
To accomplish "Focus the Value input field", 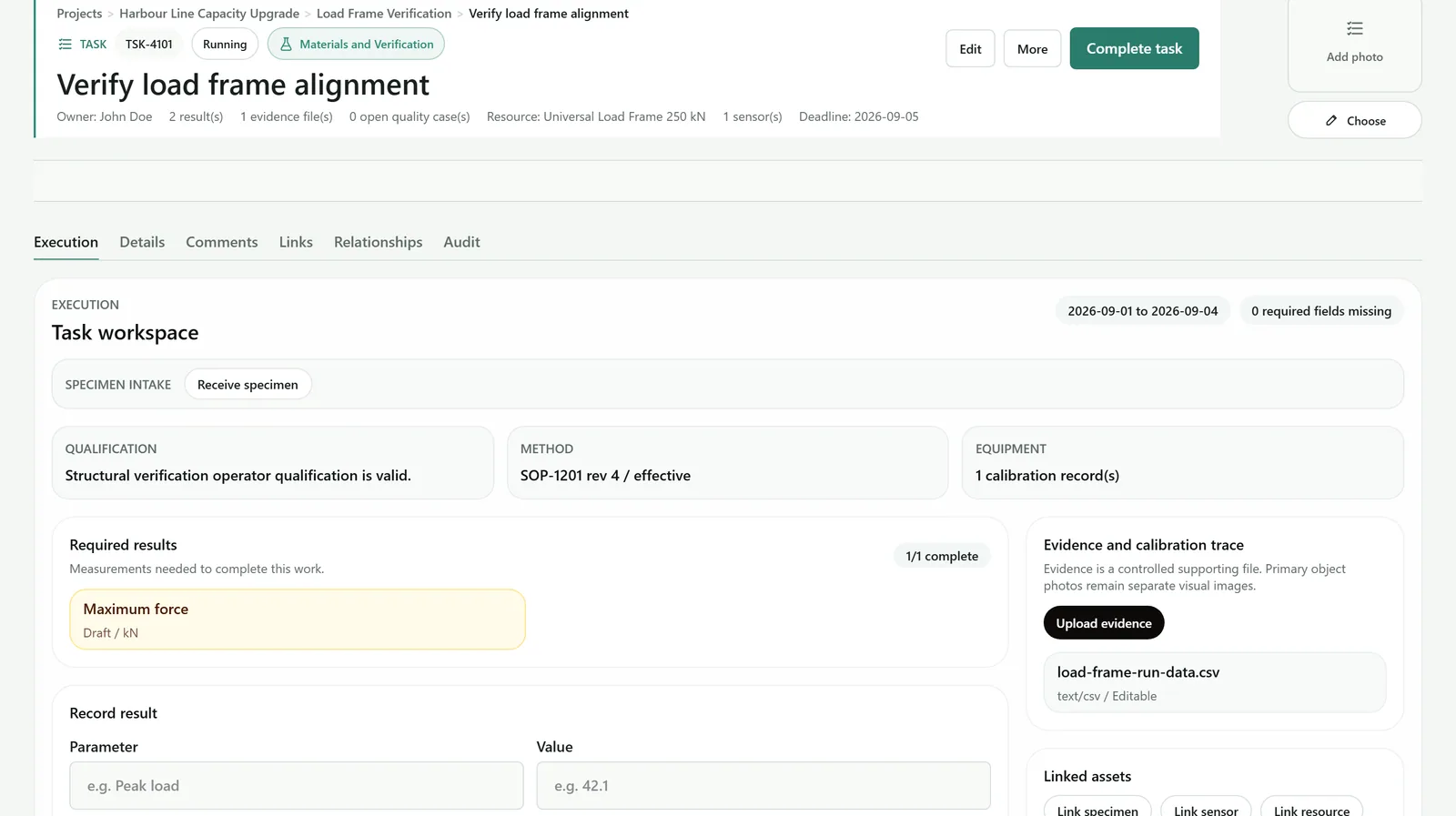I will pos(763,786).
